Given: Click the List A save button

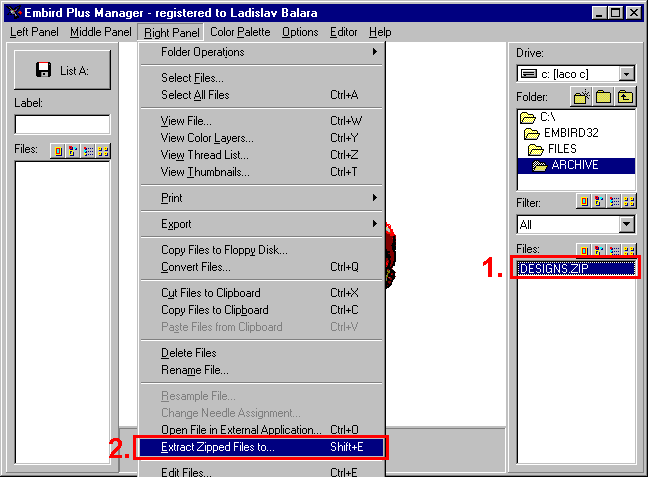Looking at the screenshot, I should [62, 70].
